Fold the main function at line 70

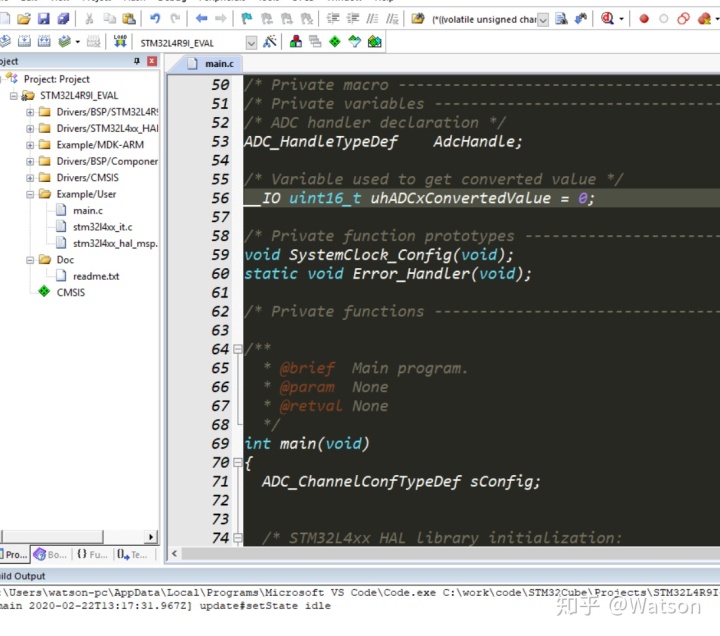tap(237, 462)
